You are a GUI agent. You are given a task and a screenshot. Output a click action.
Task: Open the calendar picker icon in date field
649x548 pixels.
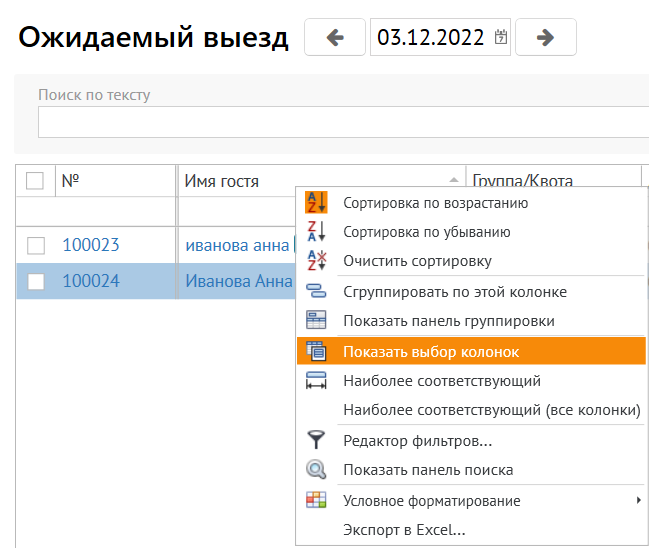click(501, 37)
